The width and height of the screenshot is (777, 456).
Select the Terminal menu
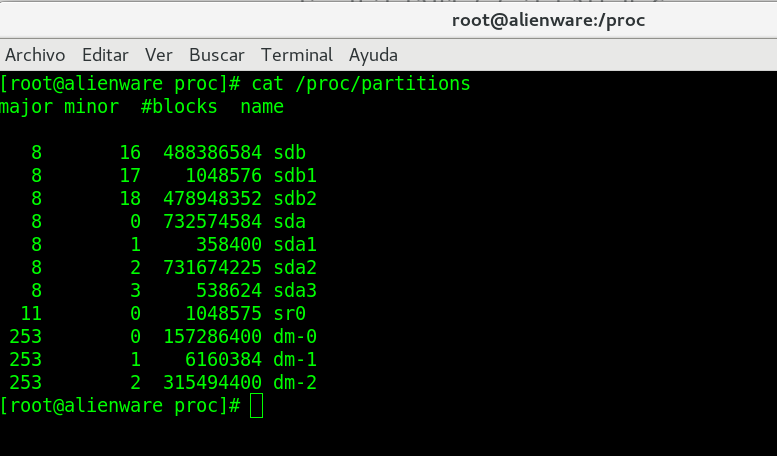coord(297,55)
